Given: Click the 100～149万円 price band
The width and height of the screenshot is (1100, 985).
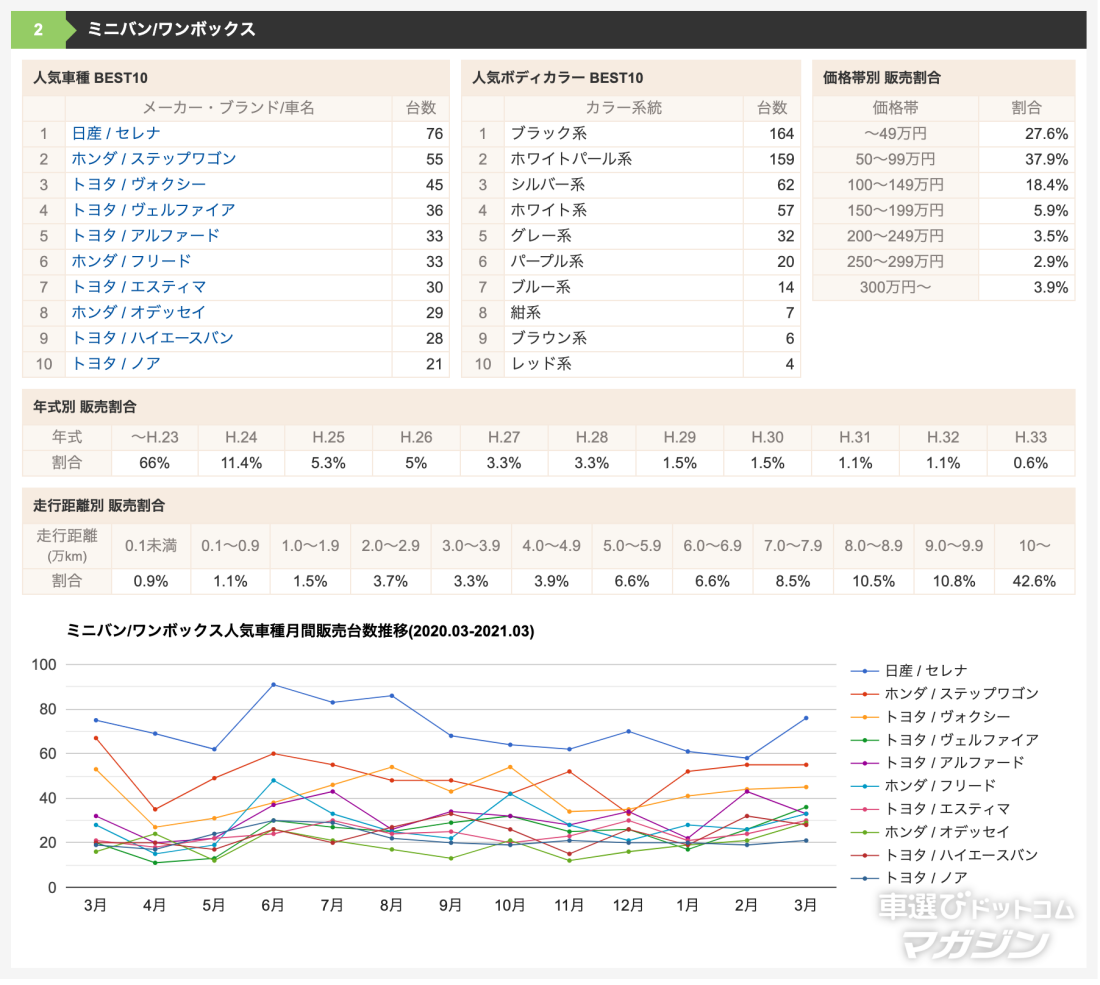Looking at the screenshot, I should coord(895,185).
